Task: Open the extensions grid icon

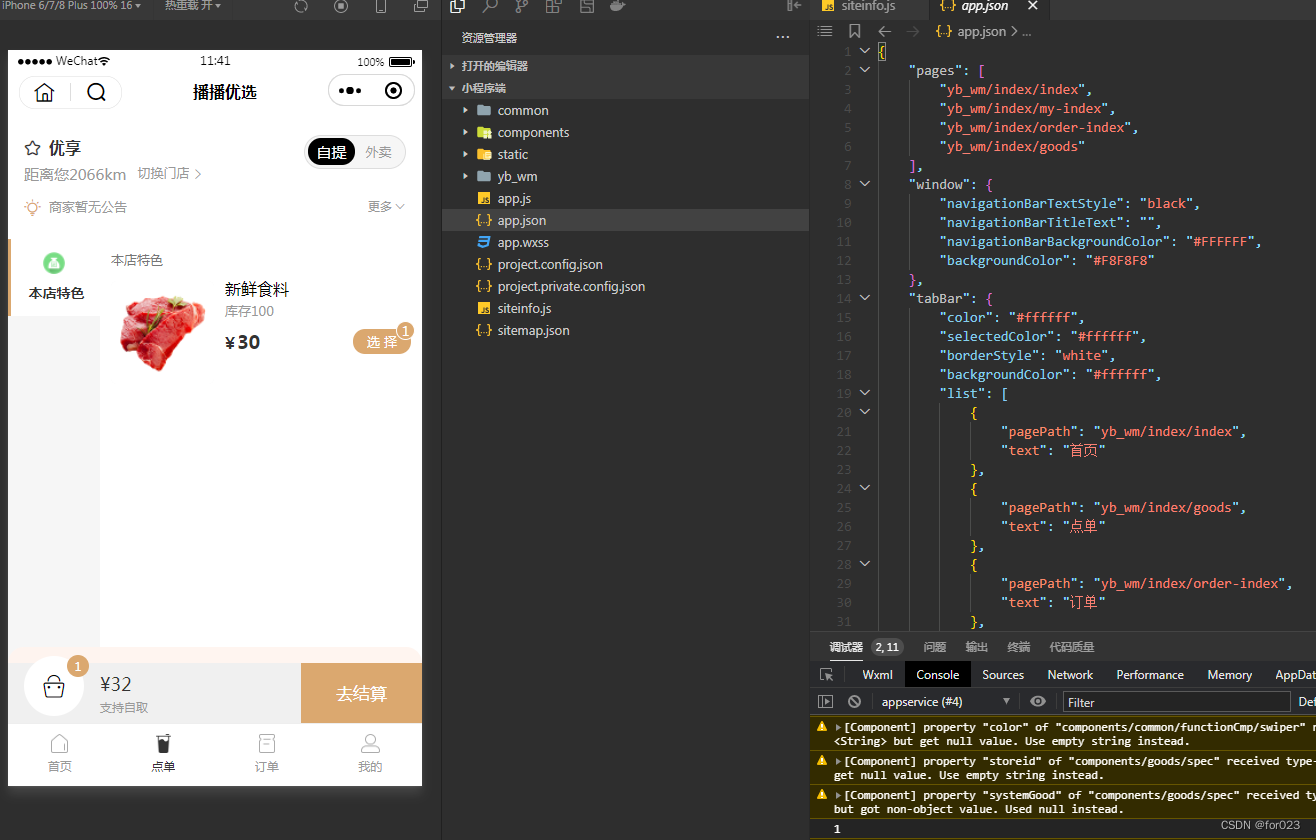Action: (x=554, y=6)
